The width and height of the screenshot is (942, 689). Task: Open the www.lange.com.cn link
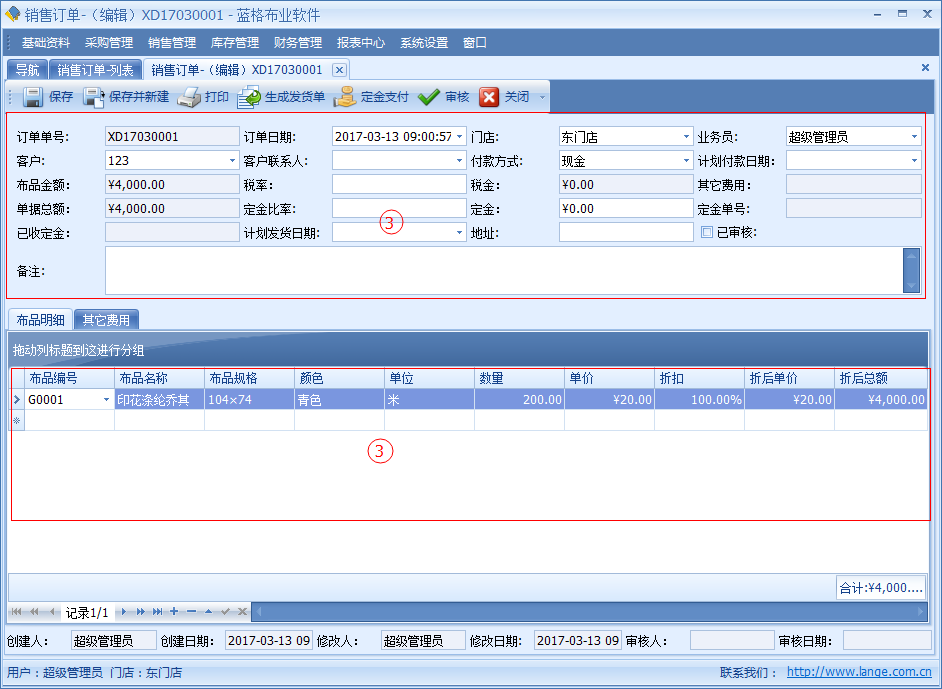859,673
